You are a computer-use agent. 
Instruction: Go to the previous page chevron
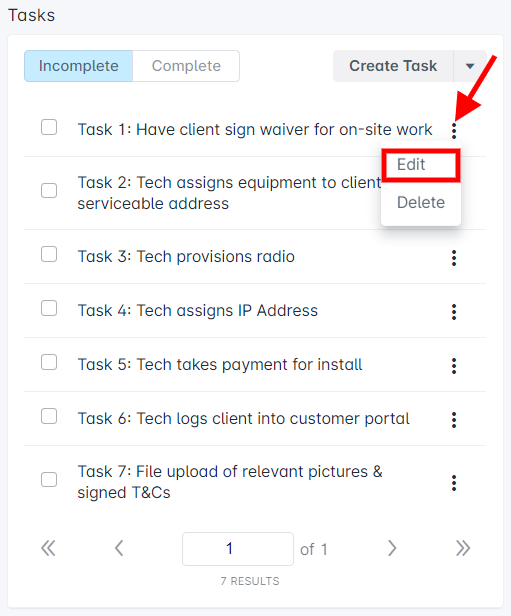point(119,548)
